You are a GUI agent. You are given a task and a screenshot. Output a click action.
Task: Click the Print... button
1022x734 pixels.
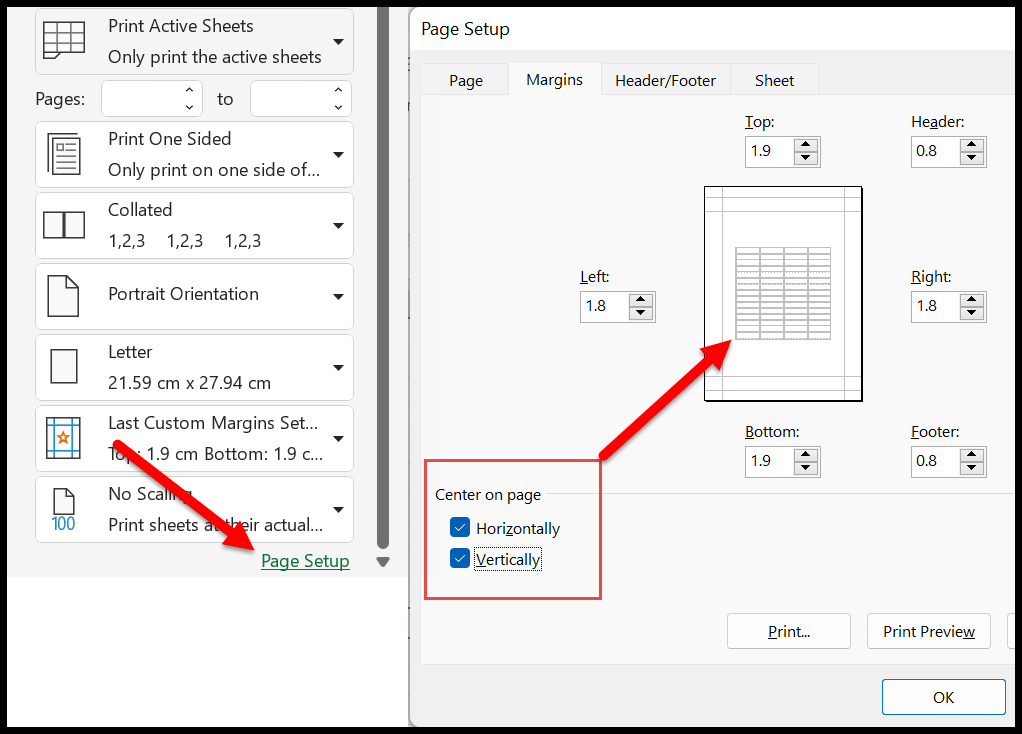tap(789, 631)
